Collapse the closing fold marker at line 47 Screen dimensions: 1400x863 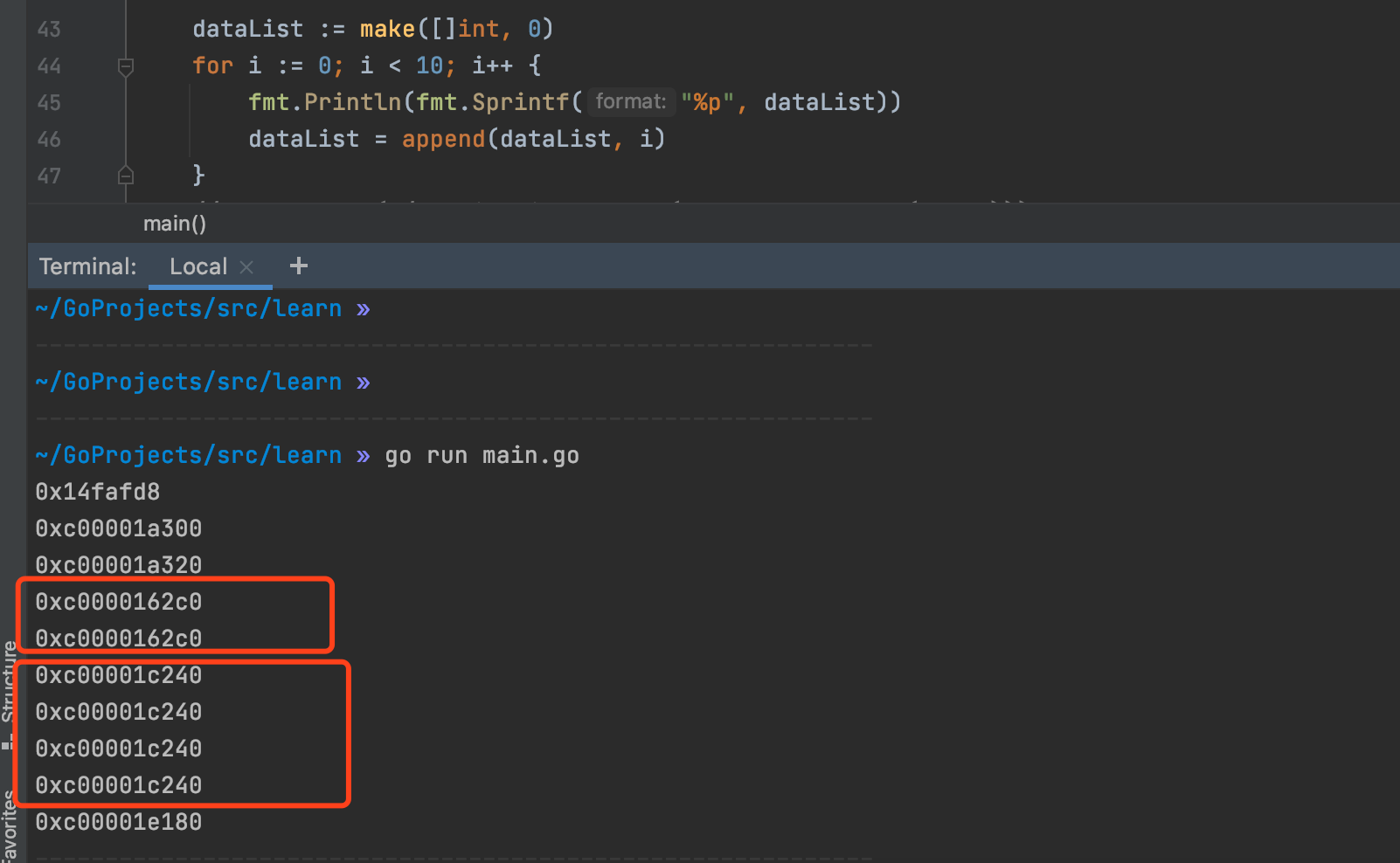tap(126, 176)
